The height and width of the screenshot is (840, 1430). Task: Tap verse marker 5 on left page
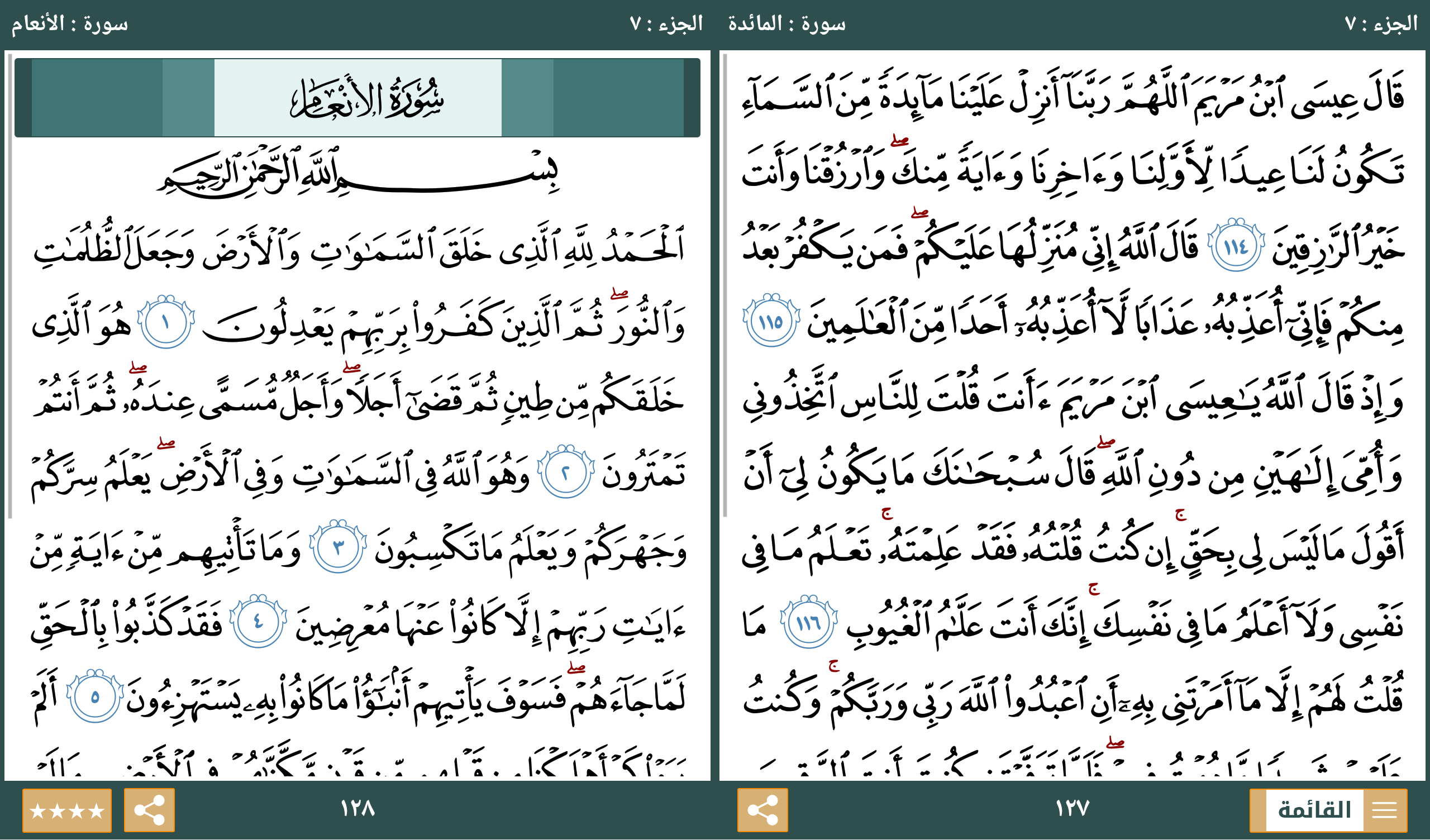[95, 696]
